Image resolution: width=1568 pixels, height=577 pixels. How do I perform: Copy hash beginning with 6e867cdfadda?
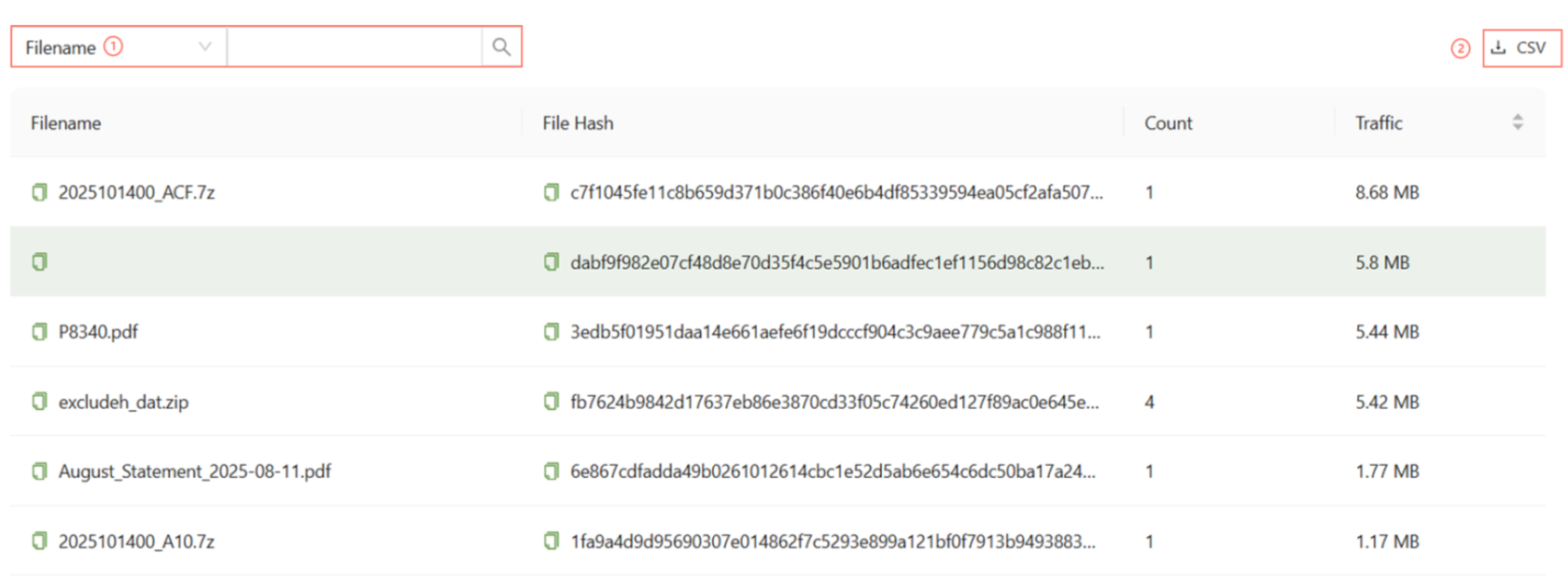coord(552,471)
